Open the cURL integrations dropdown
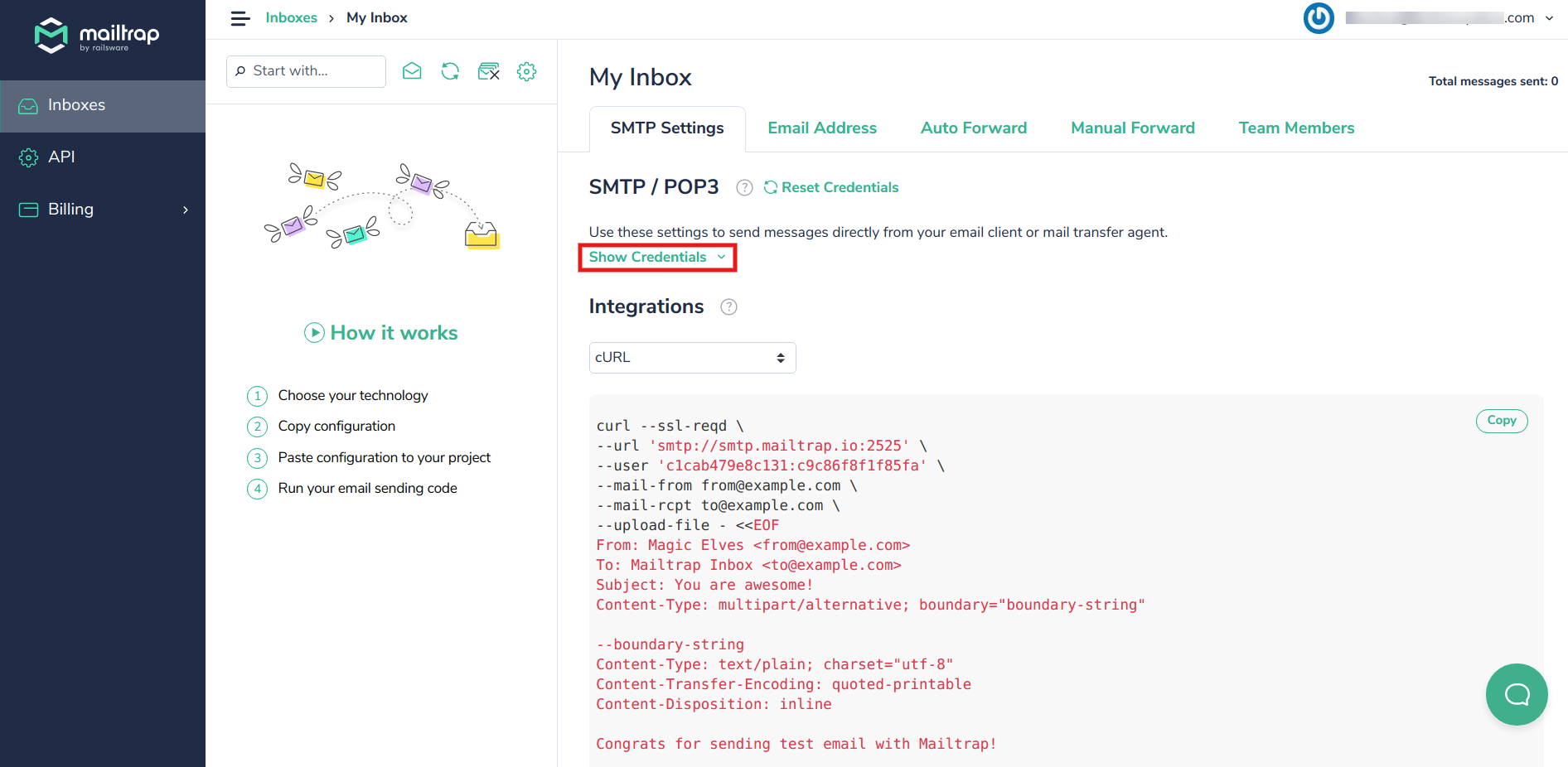This screenshot has height=767, width=1568. pyautogui.click(x=693, y=358)
